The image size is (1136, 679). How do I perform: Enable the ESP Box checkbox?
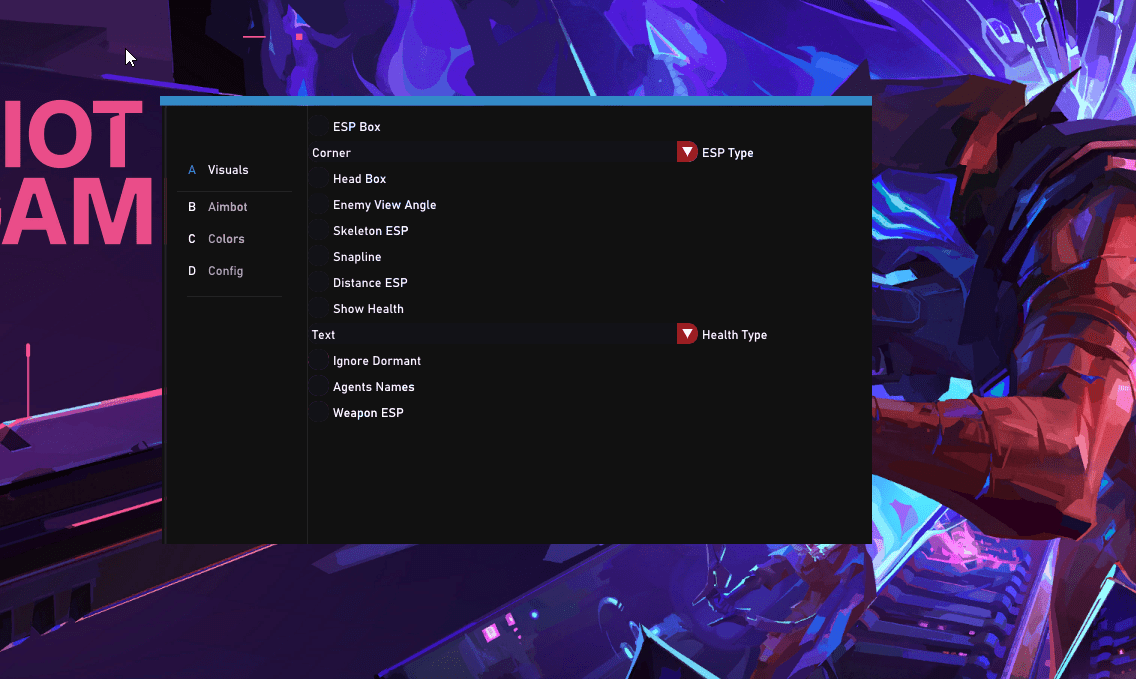(320, 126)
